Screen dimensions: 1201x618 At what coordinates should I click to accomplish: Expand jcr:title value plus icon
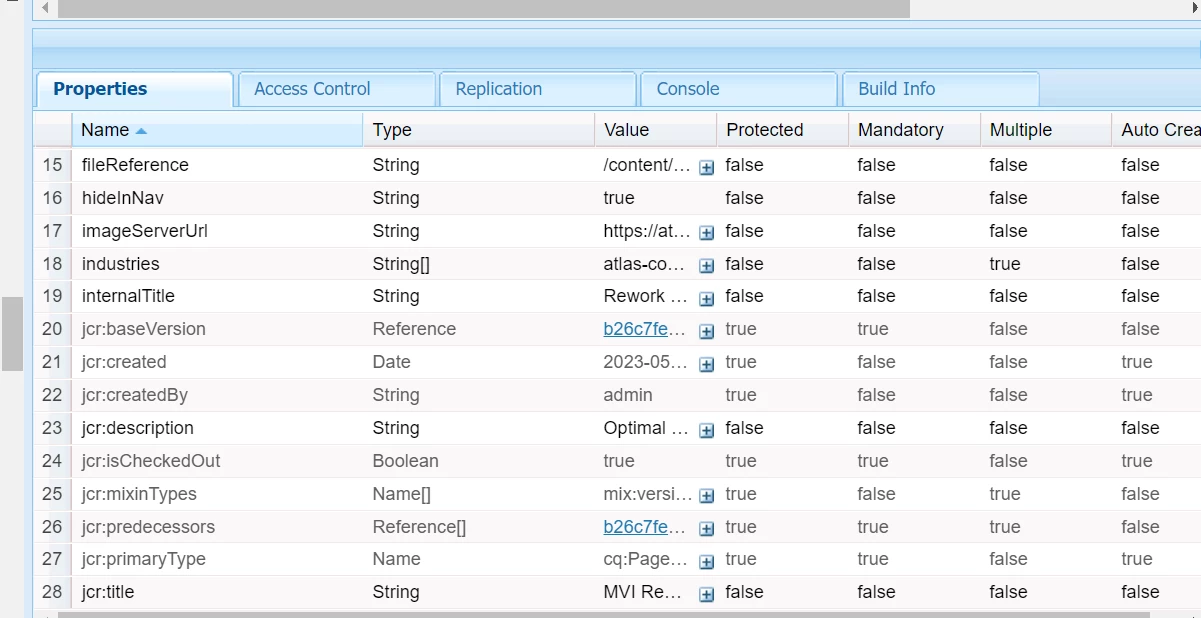(706, 594)
